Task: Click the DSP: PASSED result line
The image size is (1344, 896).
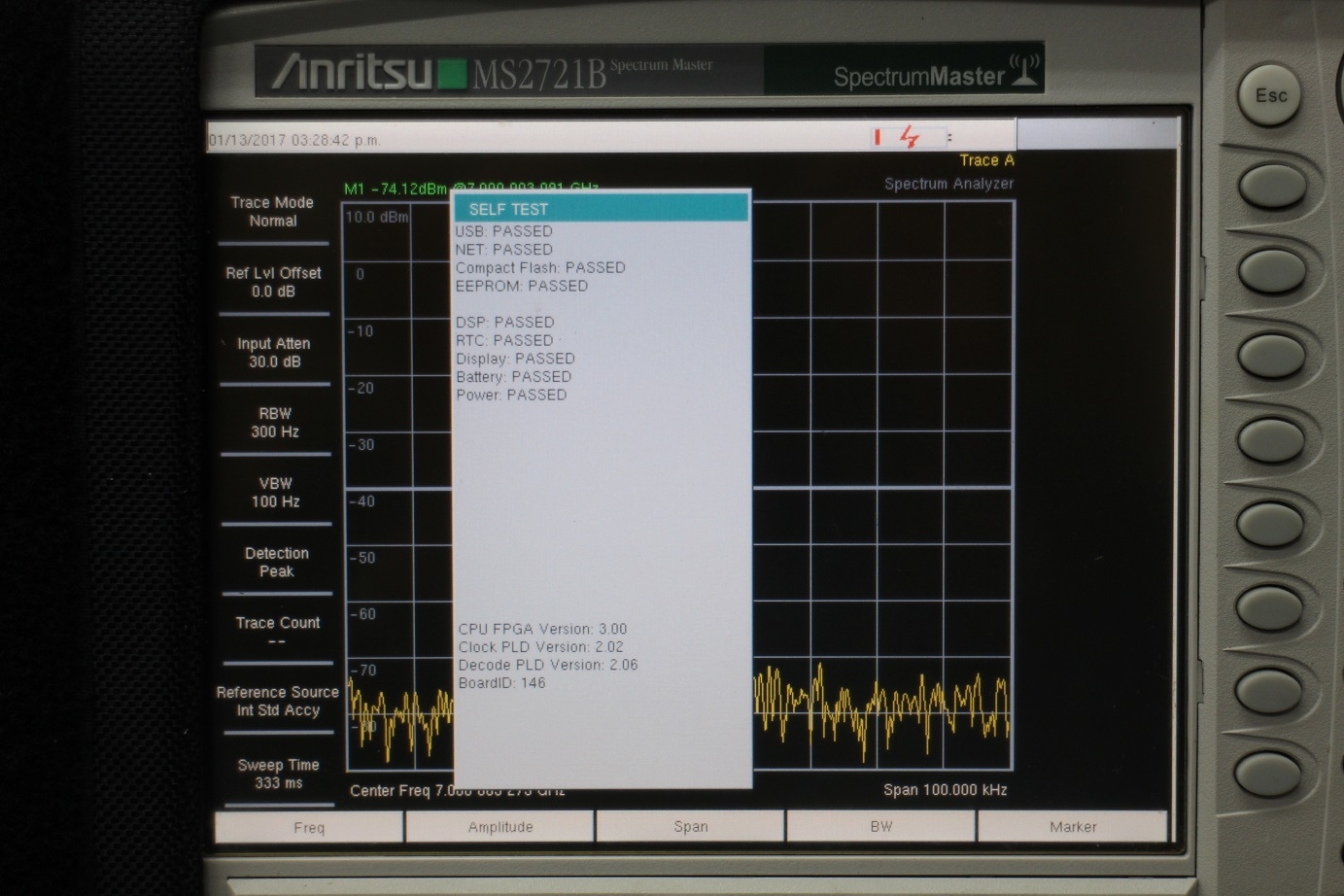Action: pyautogui.click(x=505, y=322)
